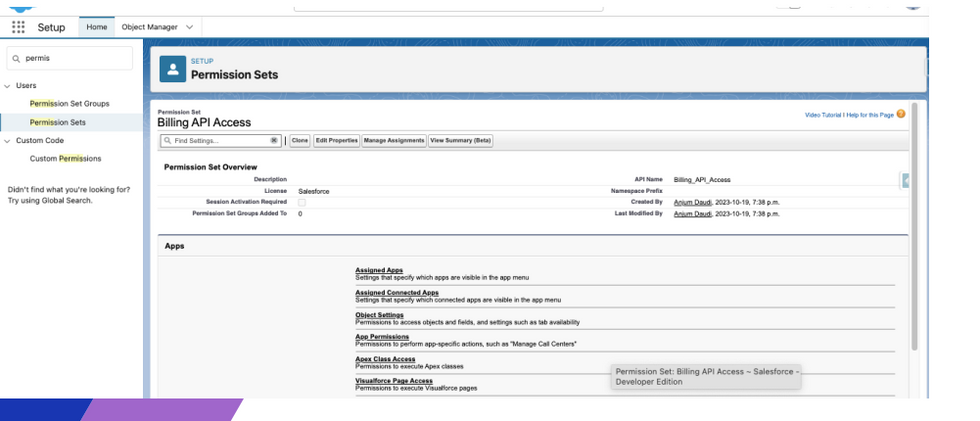Collapse the Users section in sidebar
980x421 pixels.
point(8,86)
